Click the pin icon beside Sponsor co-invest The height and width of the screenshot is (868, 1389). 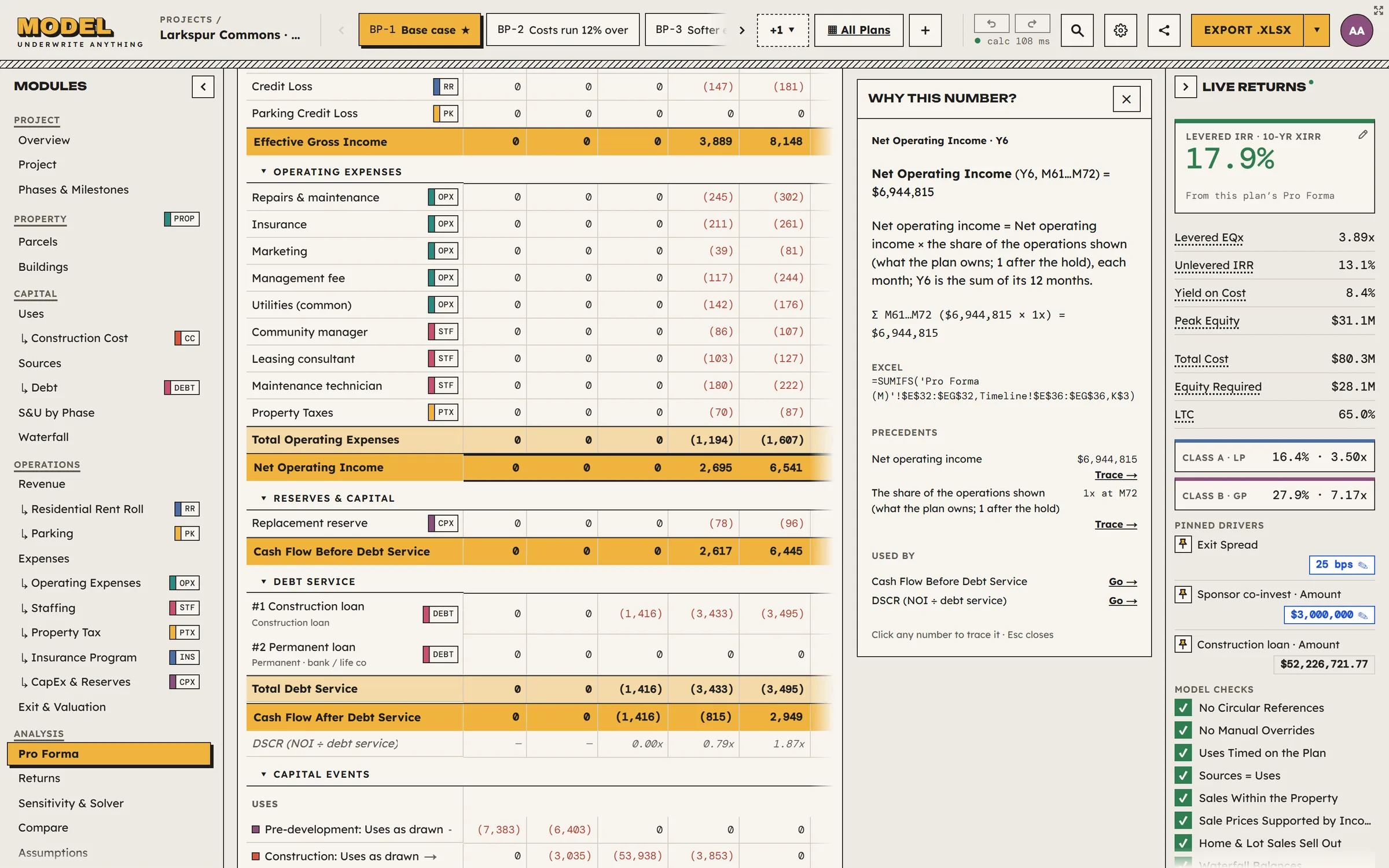coord(1183,594)
